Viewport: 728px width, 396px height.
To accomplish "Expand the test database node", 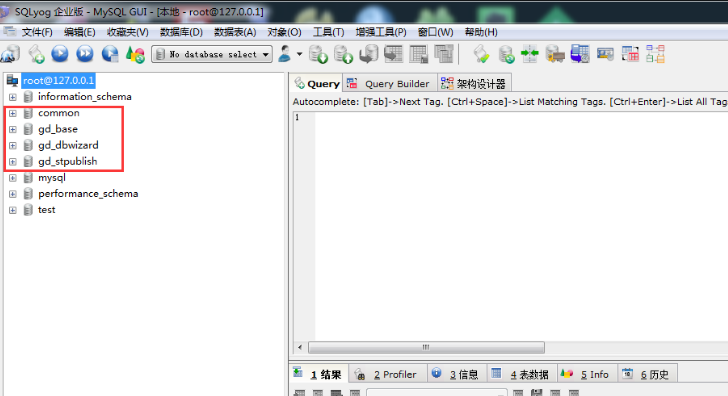I will coord(13,210).
